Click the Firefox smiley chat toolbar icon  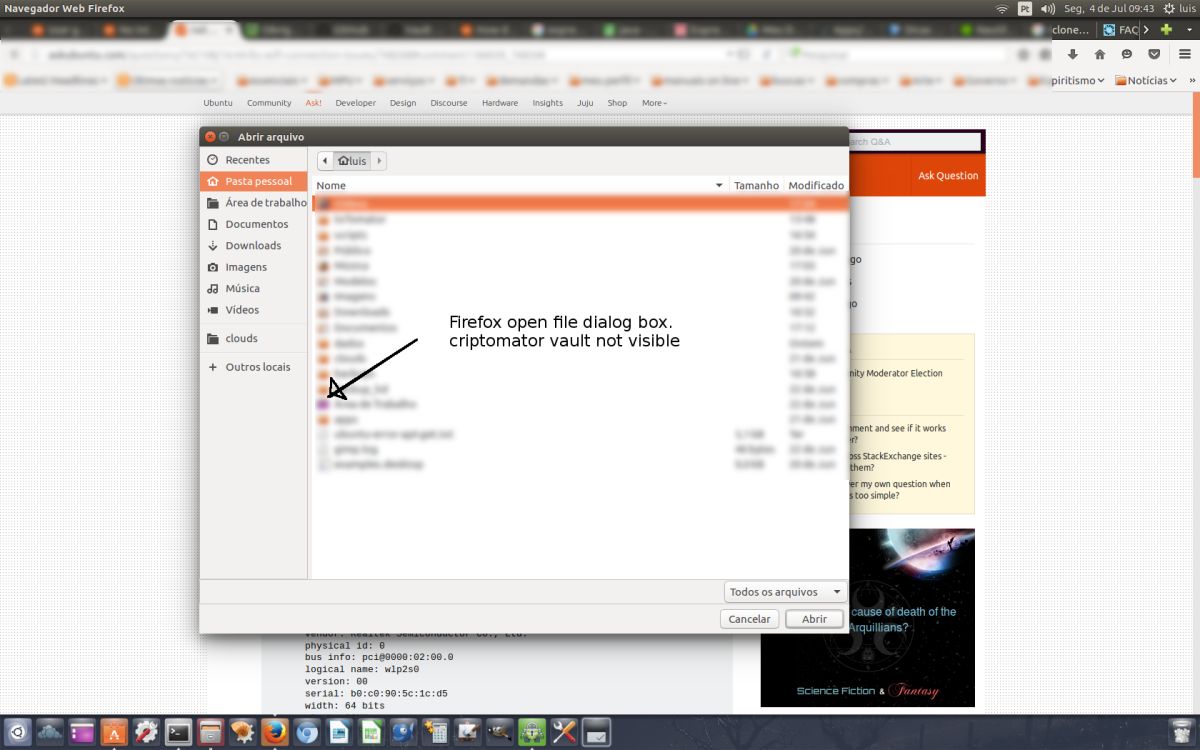point(1127,54)
